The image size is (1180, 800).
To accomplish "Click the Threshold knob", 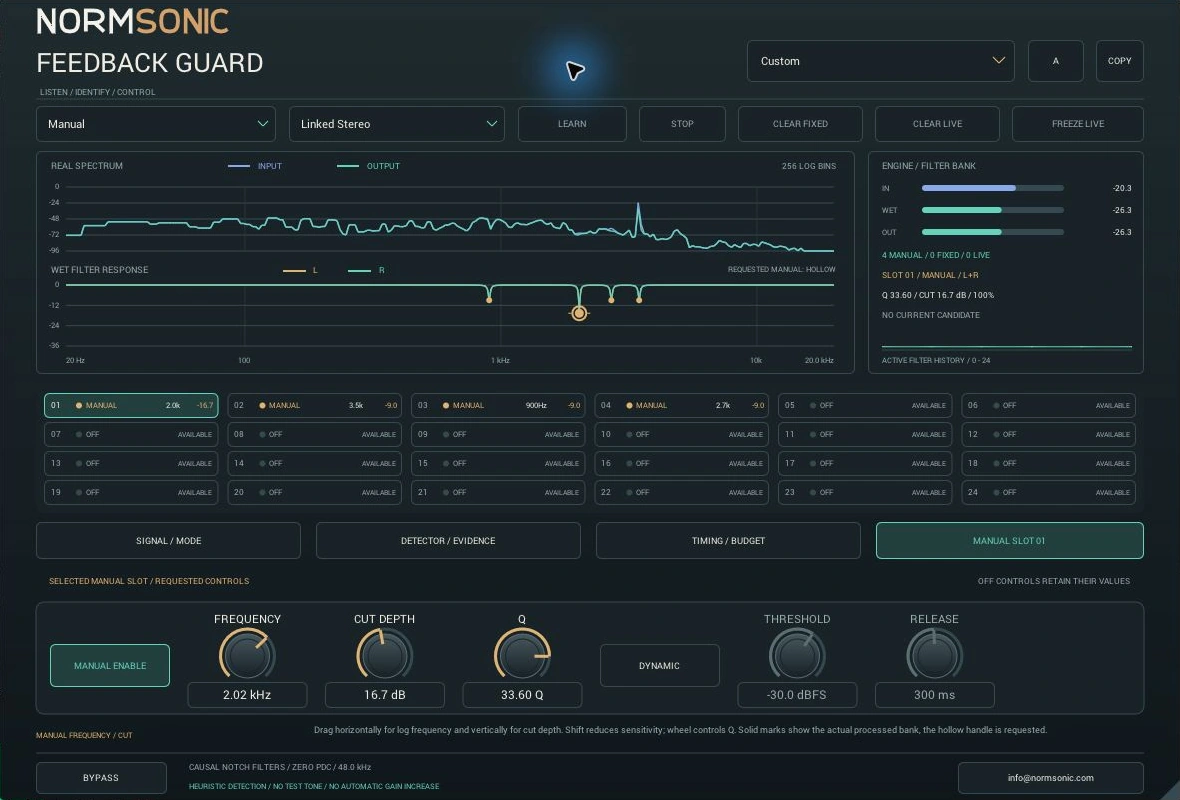I will point(797,654).
